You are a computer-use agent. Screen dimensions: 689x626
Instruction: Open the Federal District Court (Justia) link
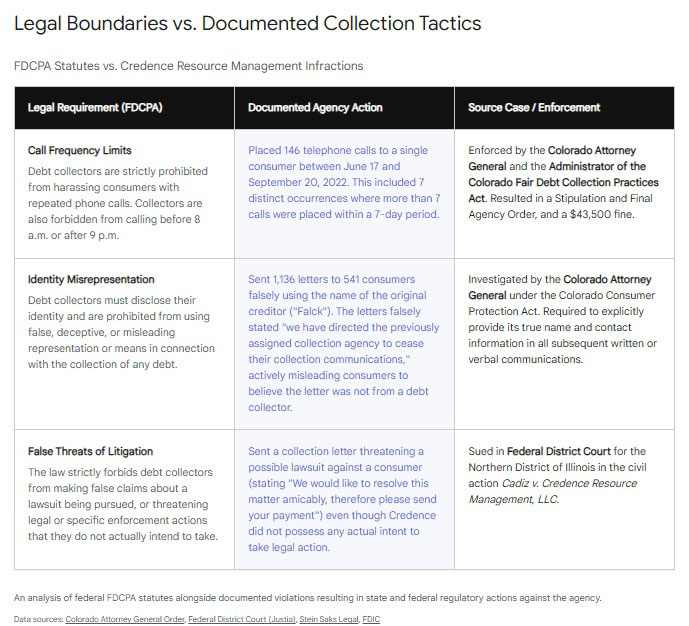pos(241,619)
